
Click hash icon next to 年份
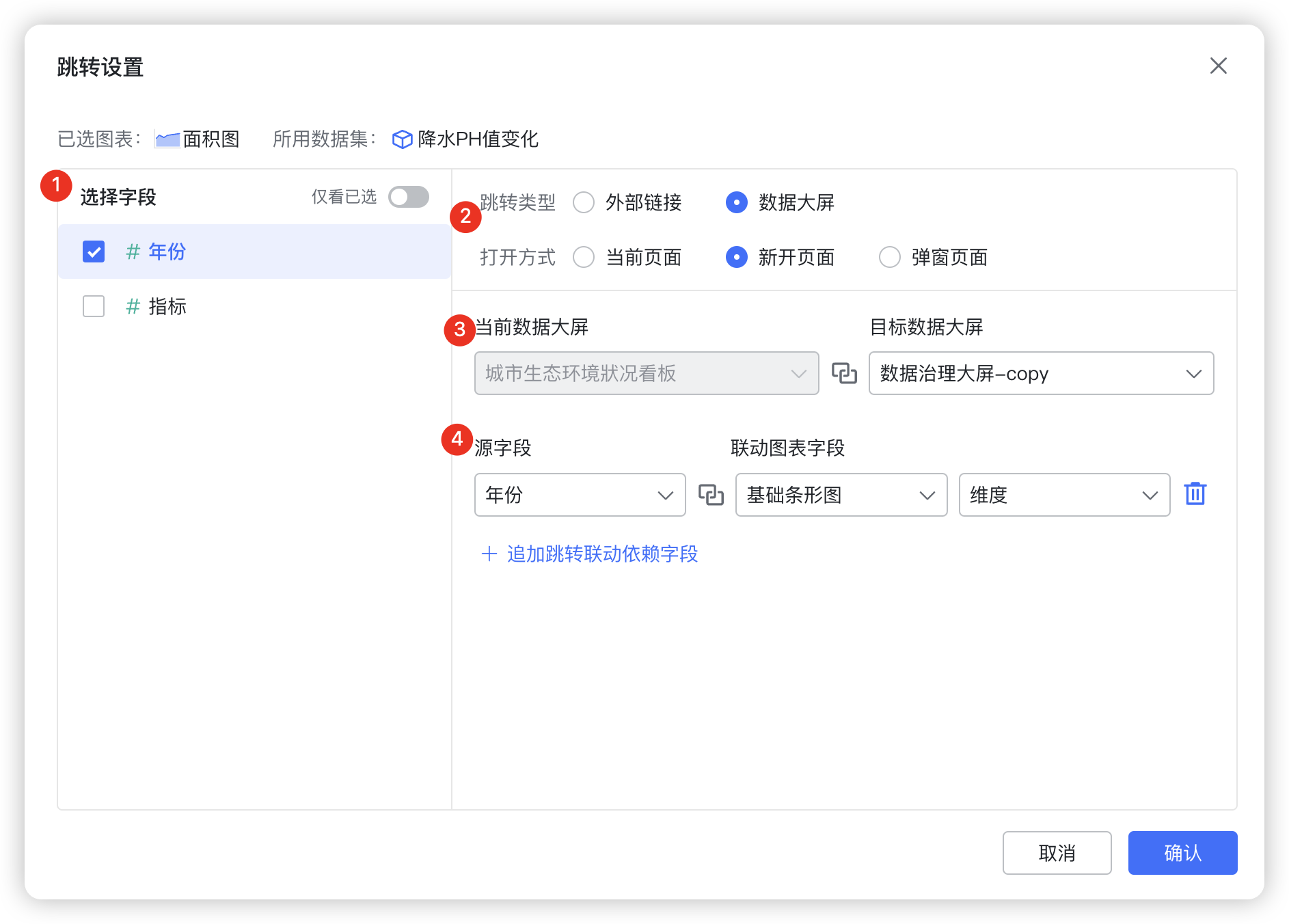[133, 252]
